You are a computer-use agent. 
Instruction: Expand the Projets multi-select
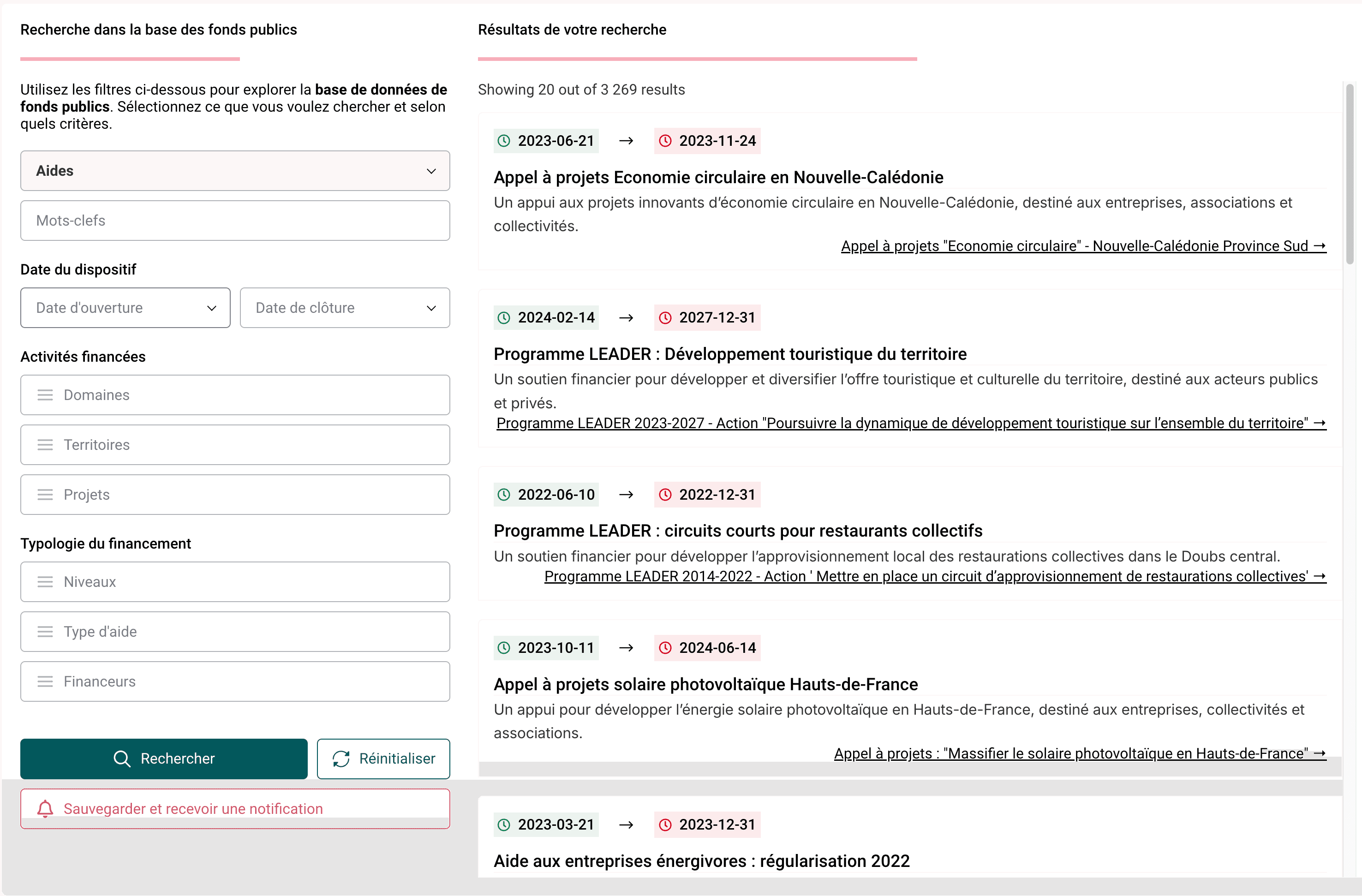[x=235, y=494]
